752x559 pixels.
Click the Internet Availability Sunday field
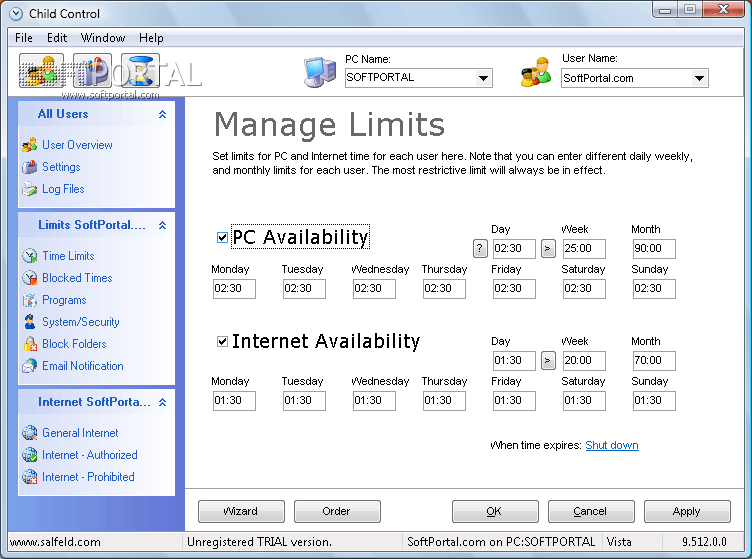654,401
